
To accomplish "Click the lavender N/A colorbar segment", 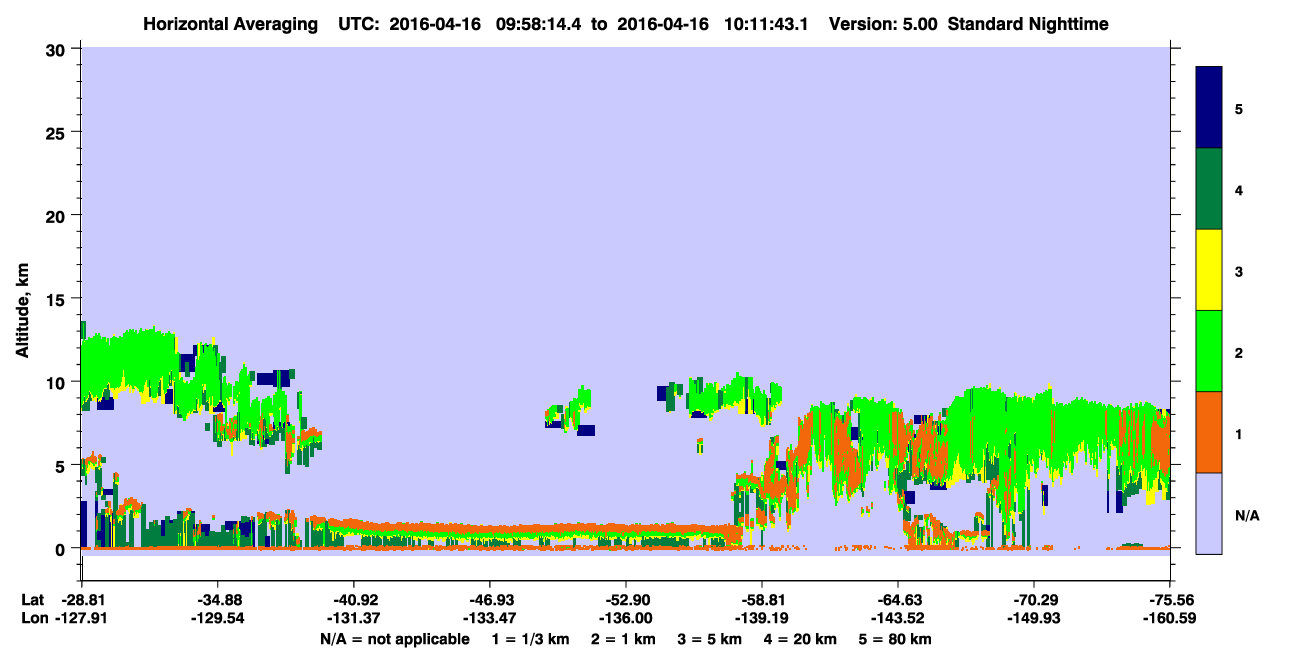I will [1209, 513].
